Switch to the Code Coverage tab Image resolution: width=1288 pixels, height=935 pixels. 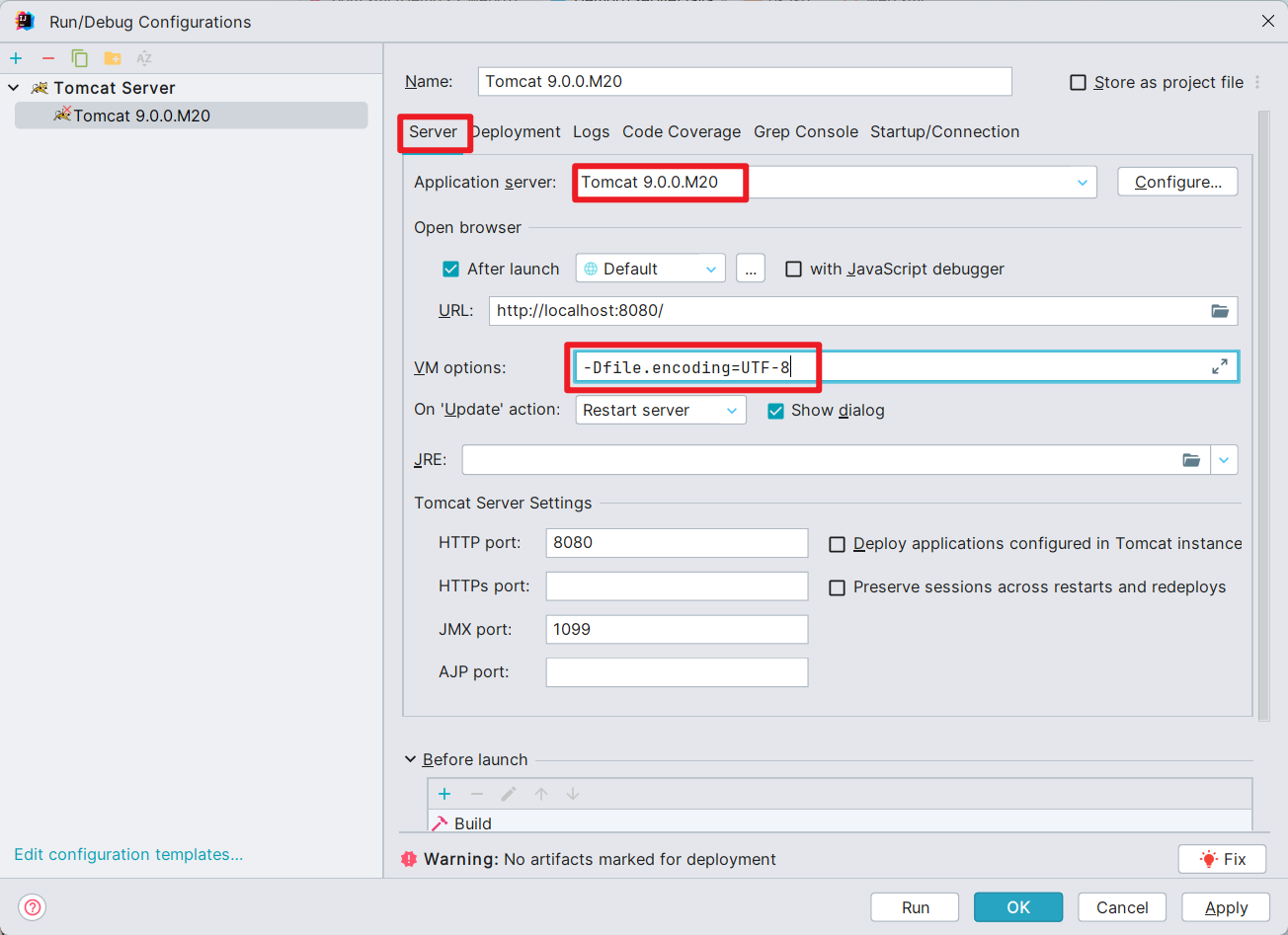(682, 131)
